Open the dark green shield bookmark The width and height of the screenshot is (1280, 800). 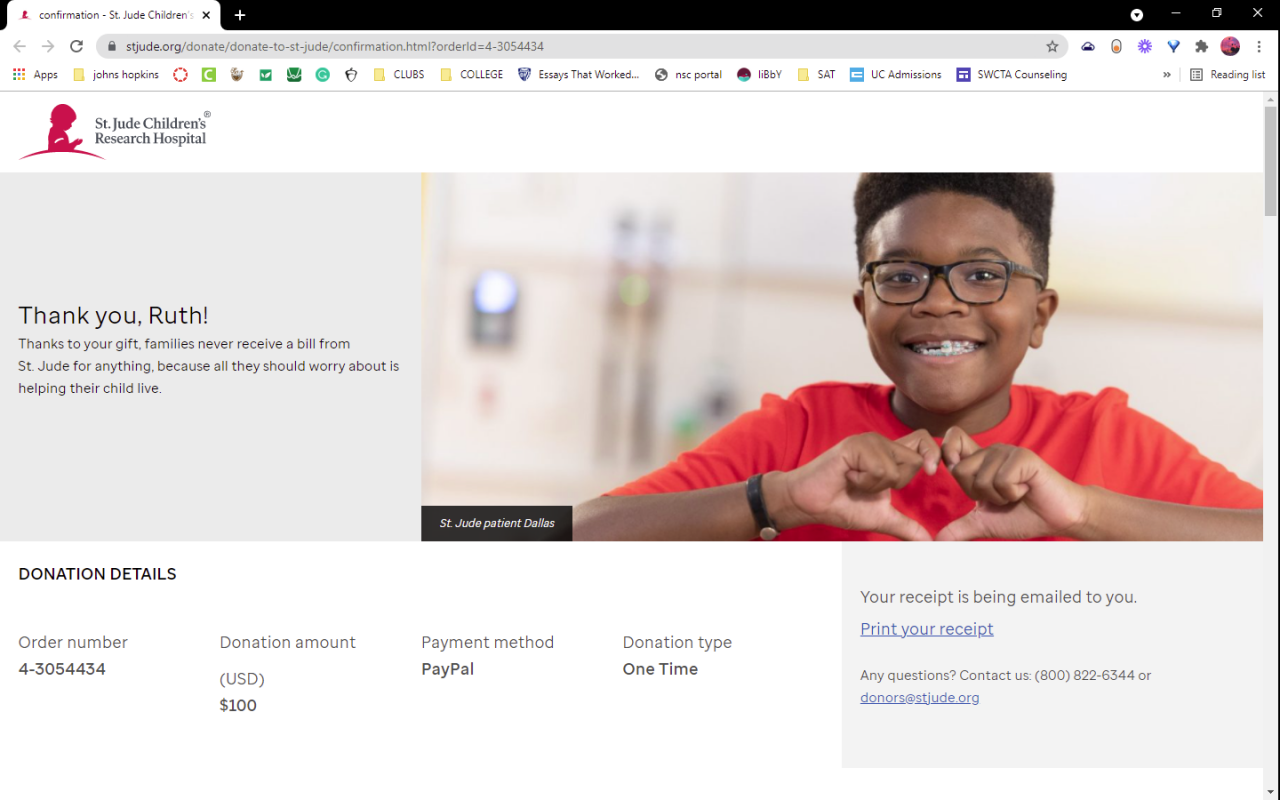294,74
